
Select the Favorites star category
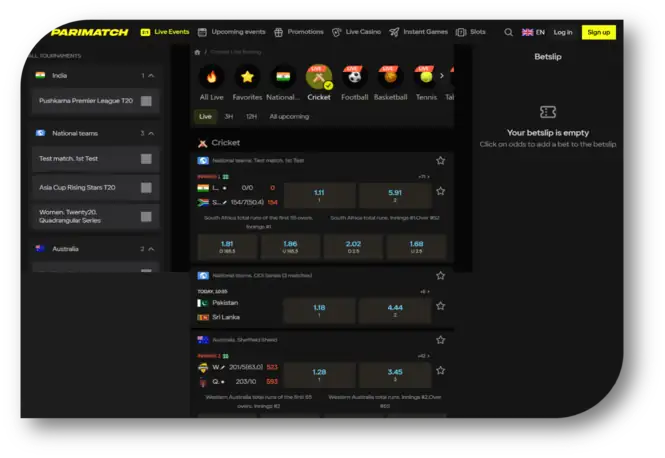[247, 77]
